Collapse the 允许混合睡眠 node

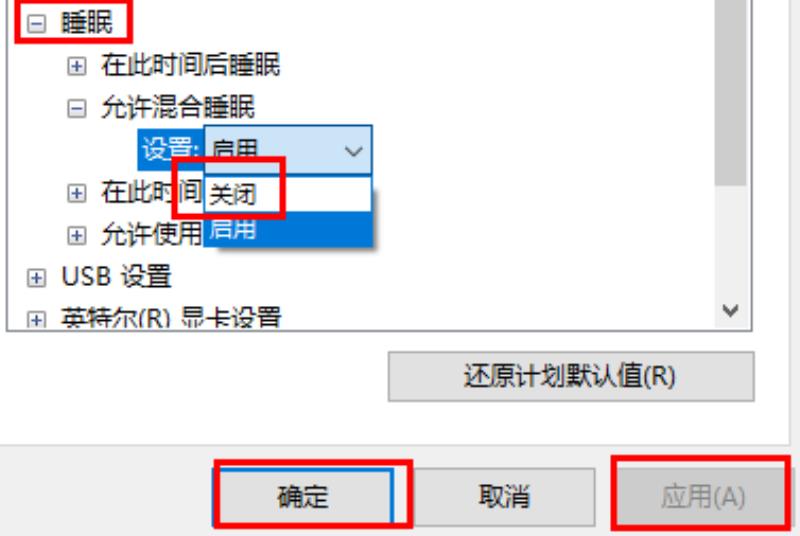pos(77,108)
